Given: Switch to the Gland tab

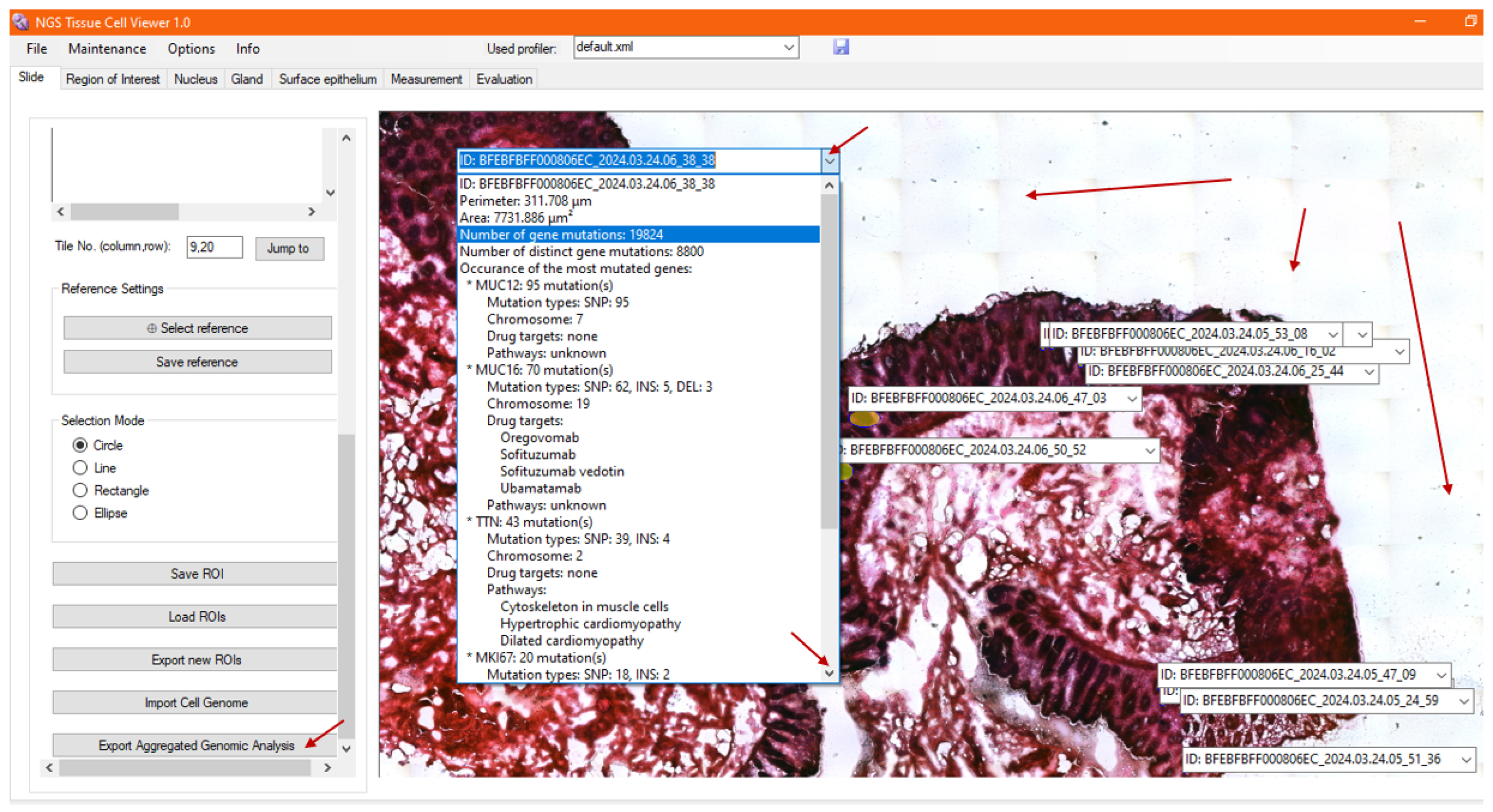Looking at the screenshot, I should click(246, 79).
